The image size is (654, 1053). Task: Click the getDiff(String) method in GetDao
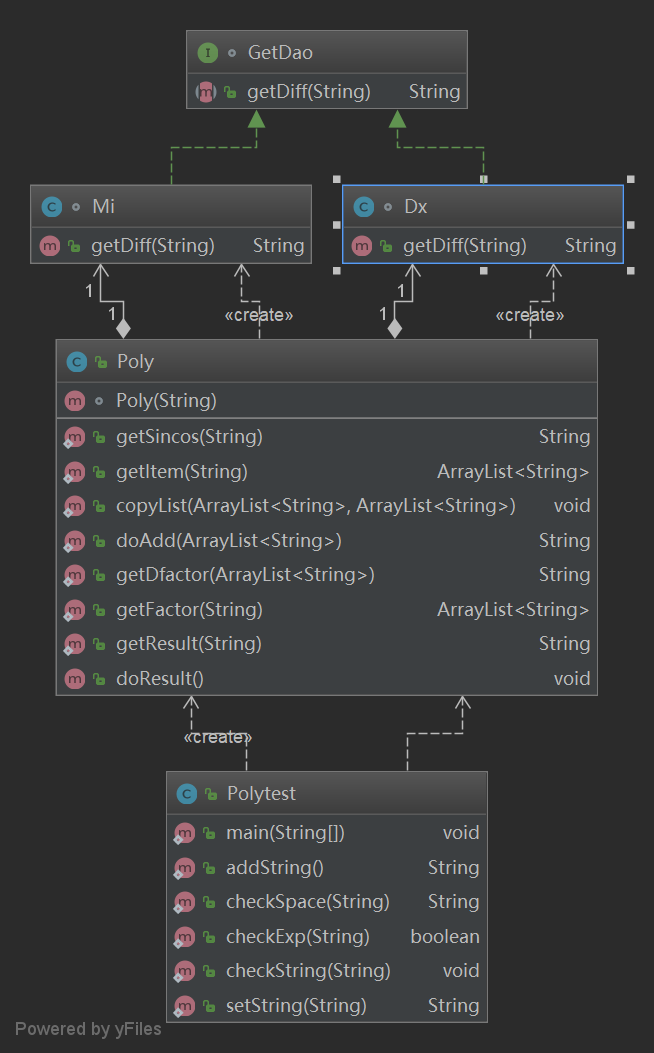(308, 92)
